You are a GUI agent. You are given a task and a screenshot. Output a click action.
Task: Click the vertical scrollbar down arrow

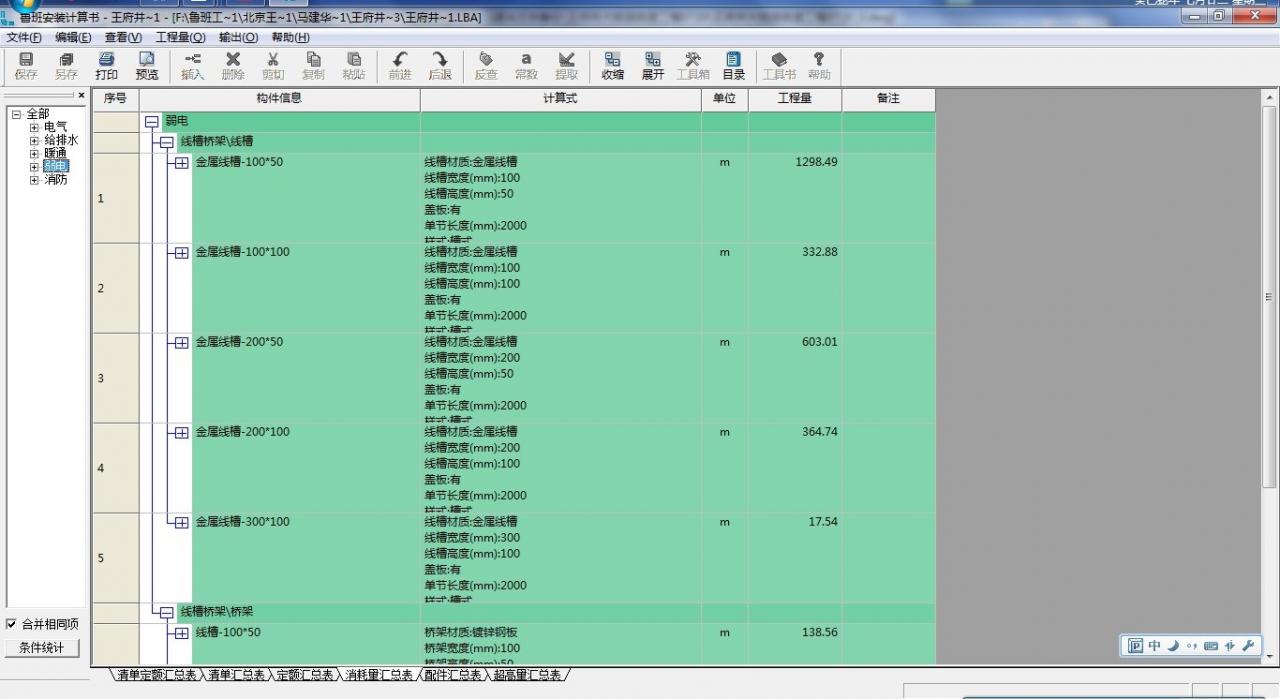click(1271, 659)
